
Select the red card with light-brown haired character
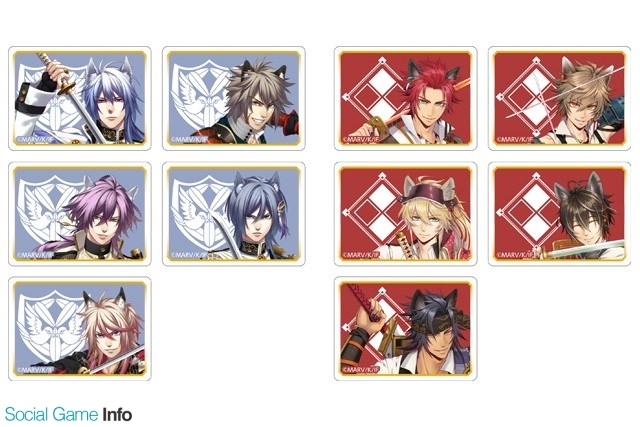click(559, 98)
